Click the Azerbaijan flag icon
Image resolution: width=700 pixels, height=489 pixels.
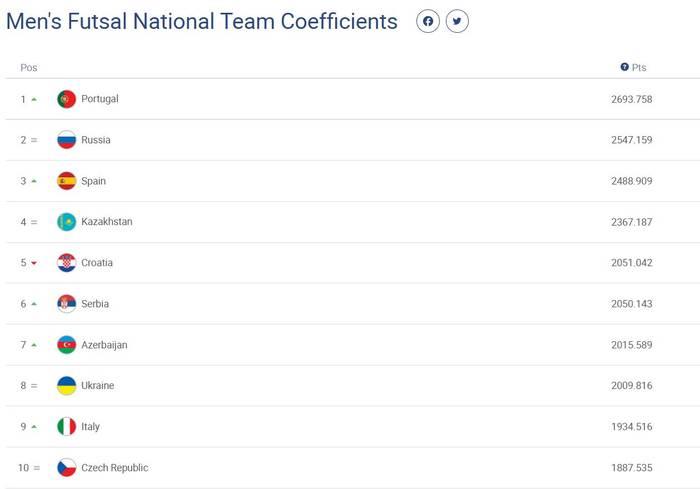(x=67, y=345)
